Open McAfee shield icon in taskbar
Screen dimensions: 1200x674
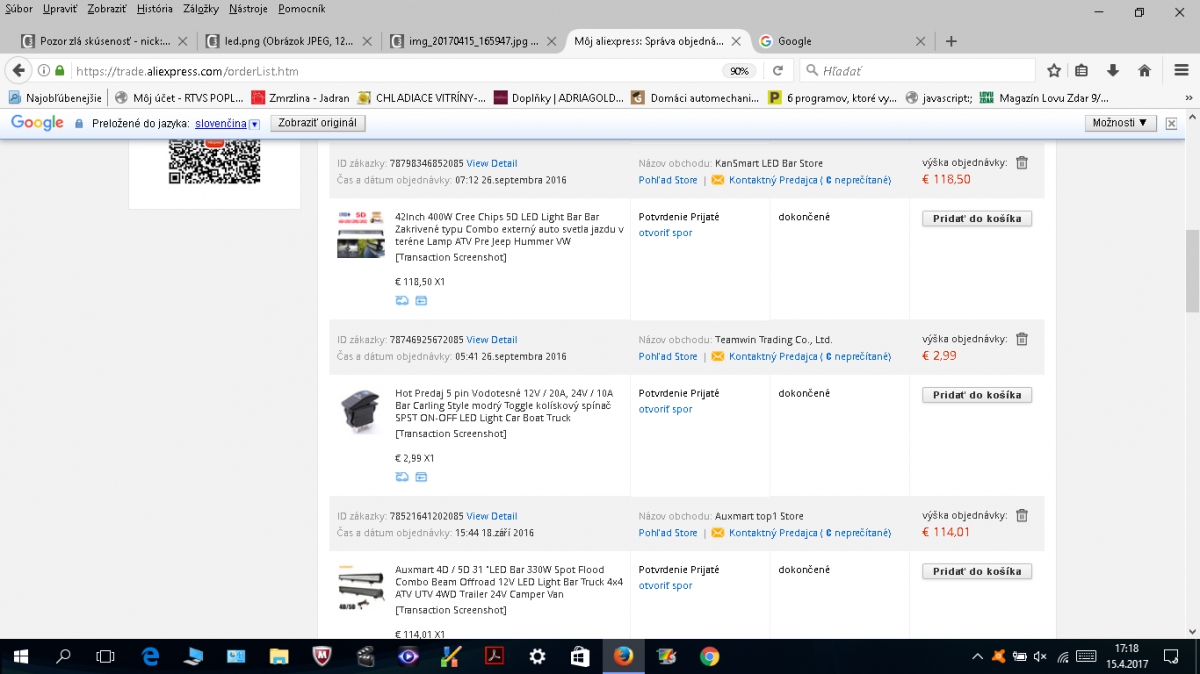(x=322, y=657)
